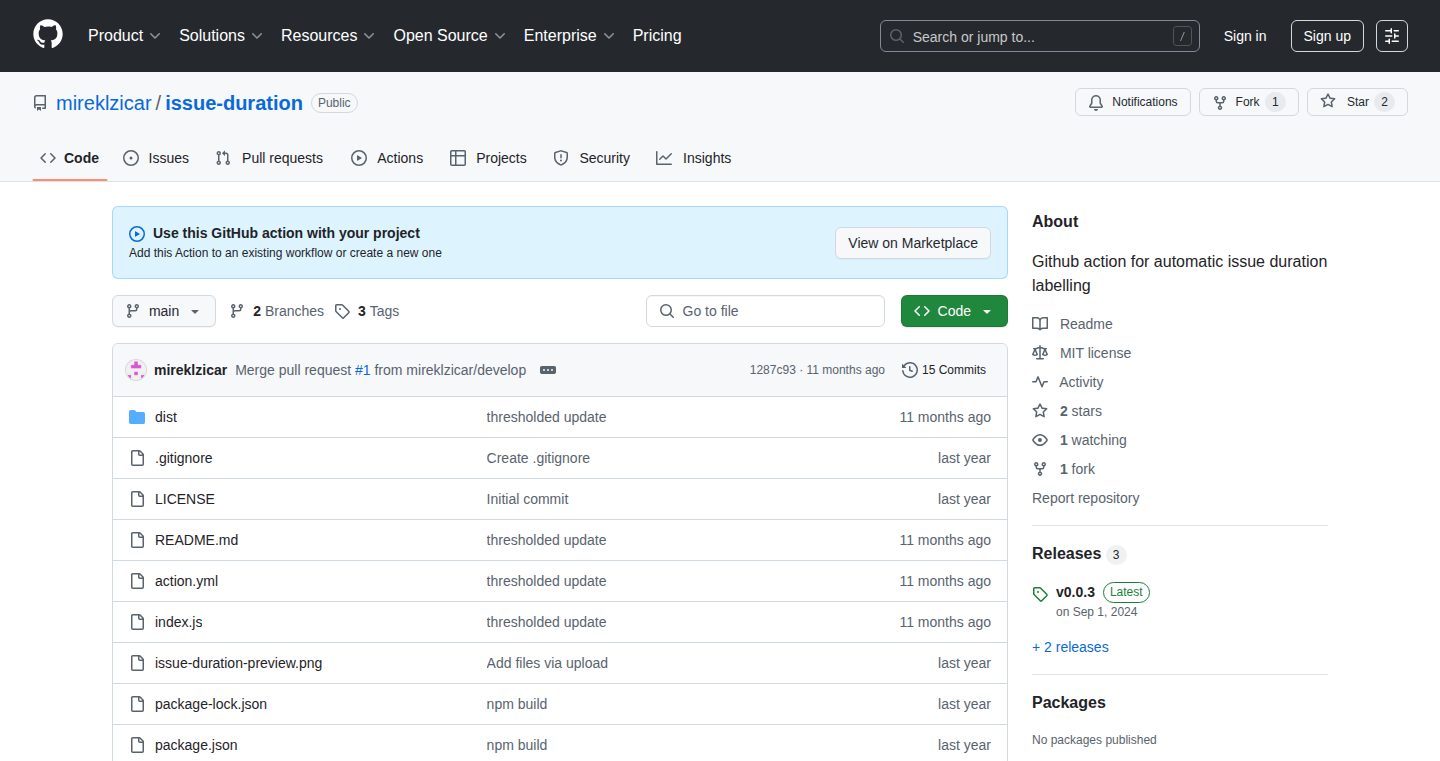Screen dimensions: 1440x761
Task: Click the Create .gitignore commit message
Action: click(x=538, y=458)
